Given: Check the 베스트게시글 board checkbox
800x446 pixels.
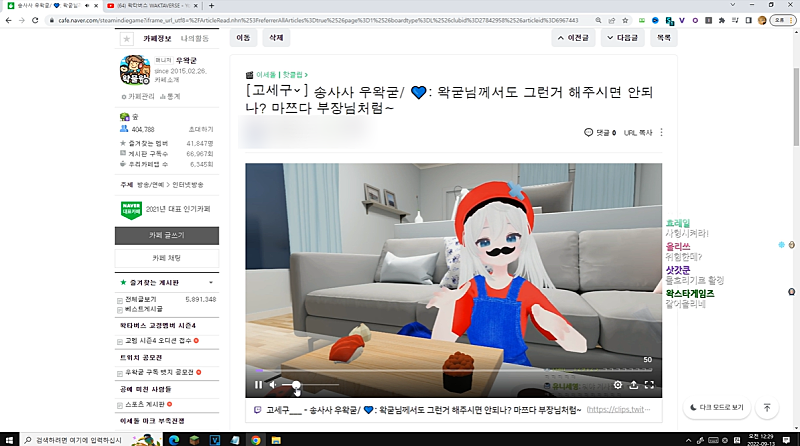Looking at the screenshot, I should 120,310.
